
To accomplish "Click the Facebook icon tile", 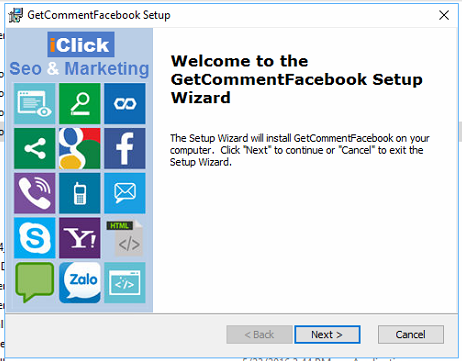I will 125,148.
